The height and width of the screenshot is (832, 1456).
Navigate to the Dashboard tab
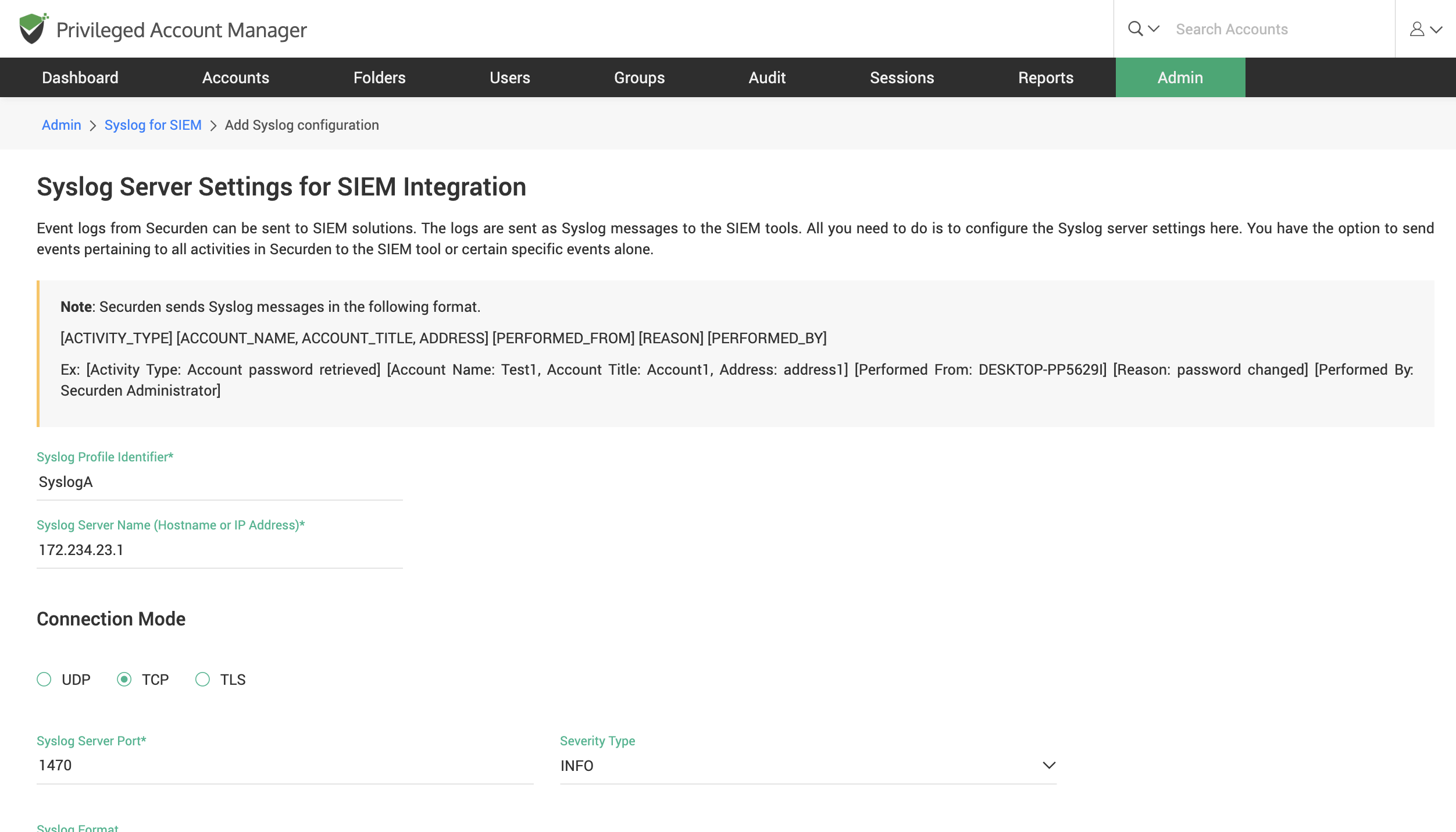[x=80, y=77]
